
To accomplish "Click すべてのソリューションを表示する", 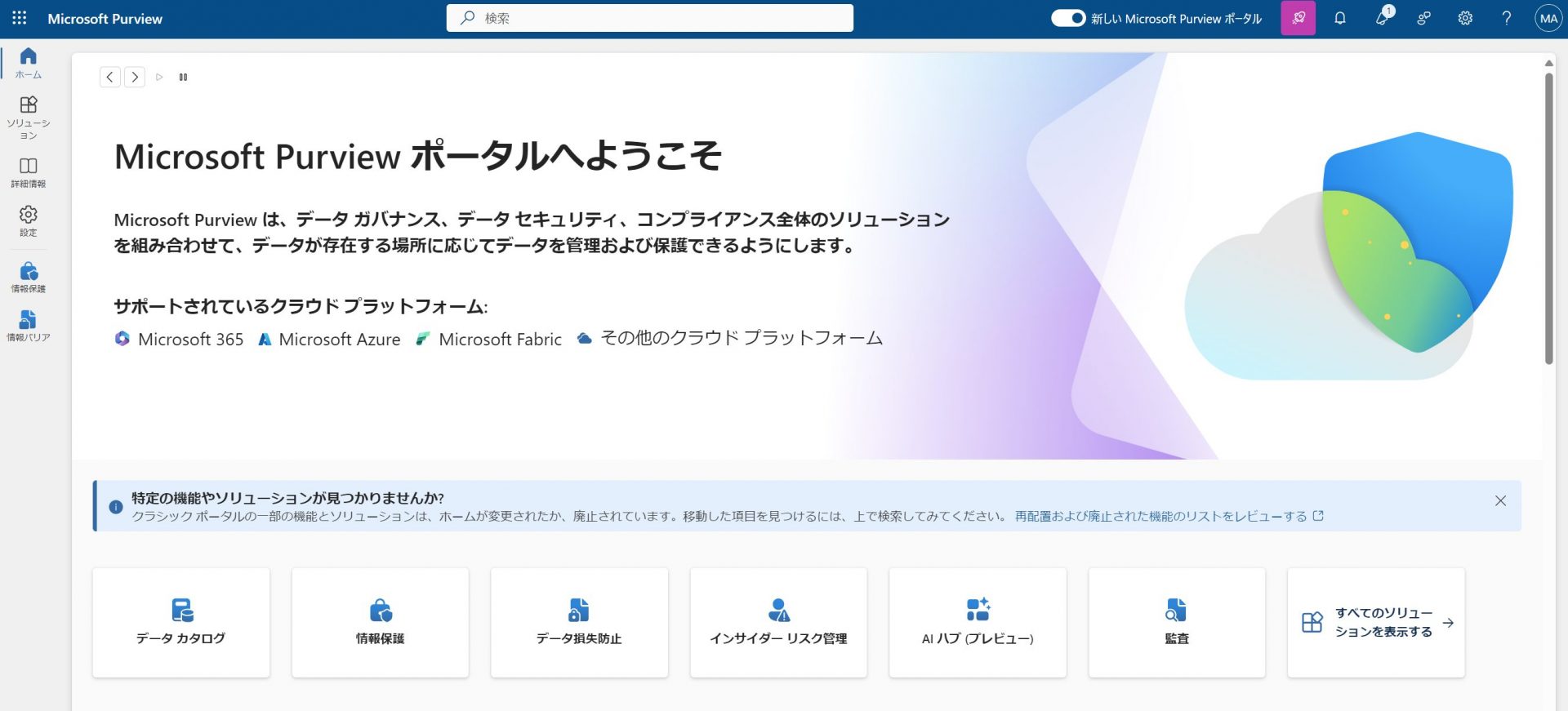I will tap(1376, 622).
